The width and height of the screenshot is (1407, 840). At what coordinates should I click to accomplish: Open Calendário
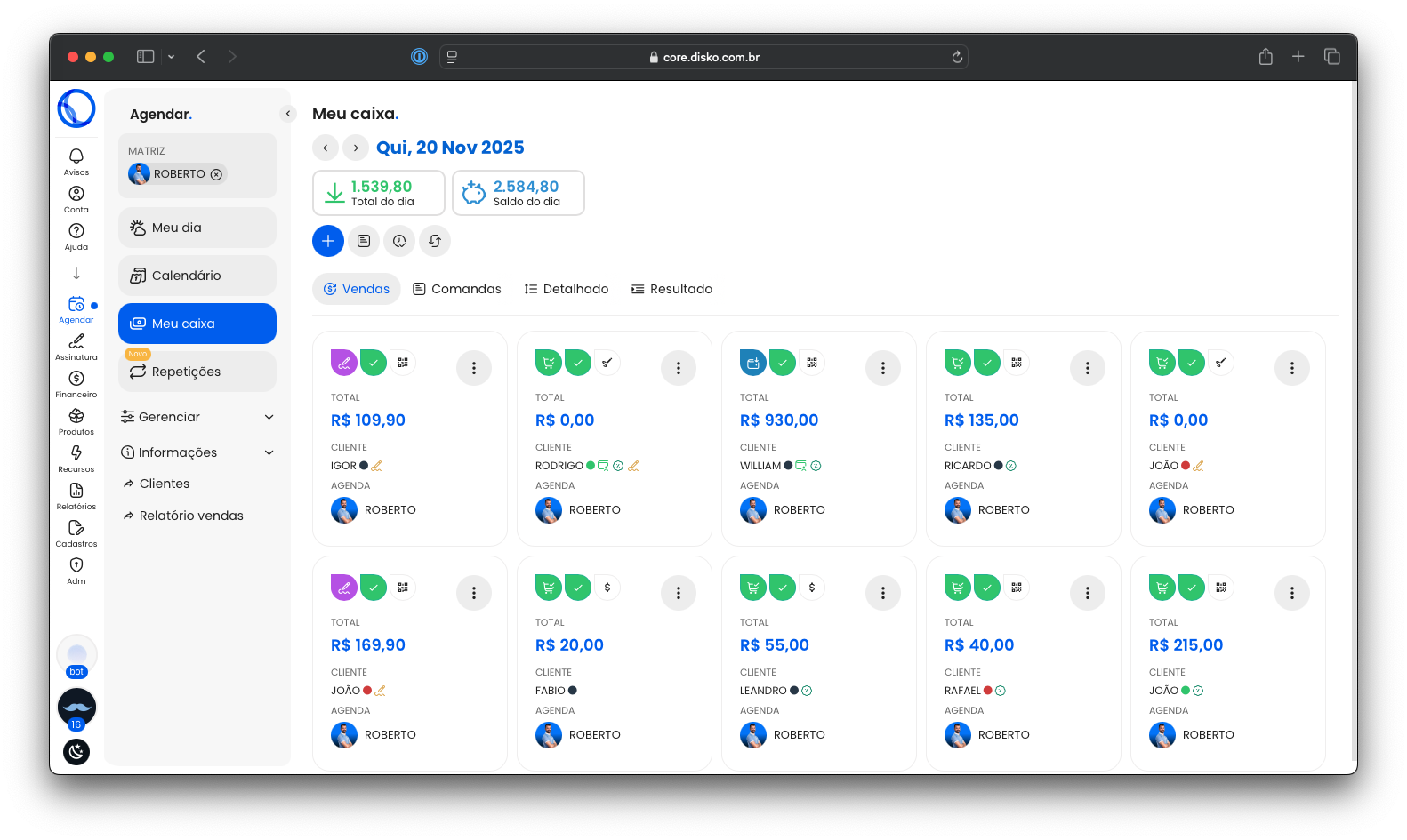pyautogui.click(x=197, y=276)
